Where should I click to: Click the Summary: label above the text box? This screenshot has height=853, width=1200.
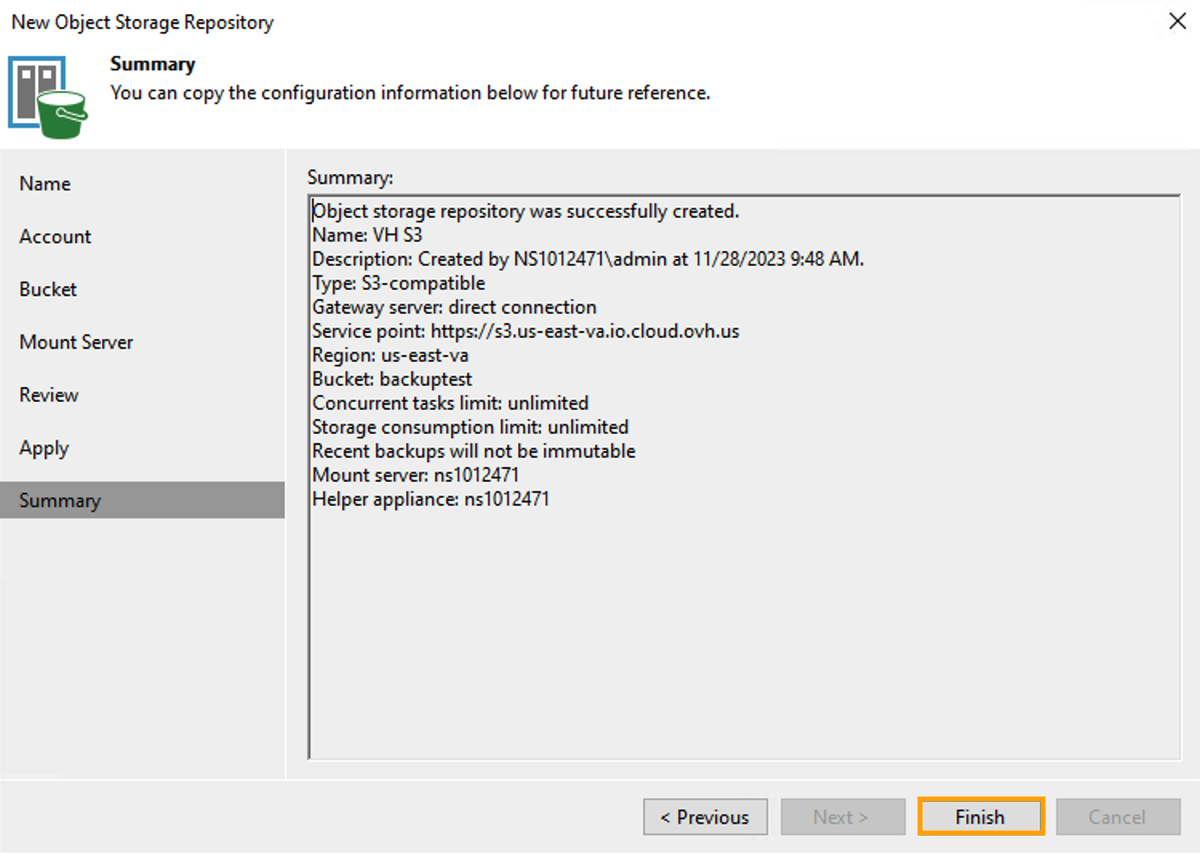pyautogui.click(x=338, y=177)
